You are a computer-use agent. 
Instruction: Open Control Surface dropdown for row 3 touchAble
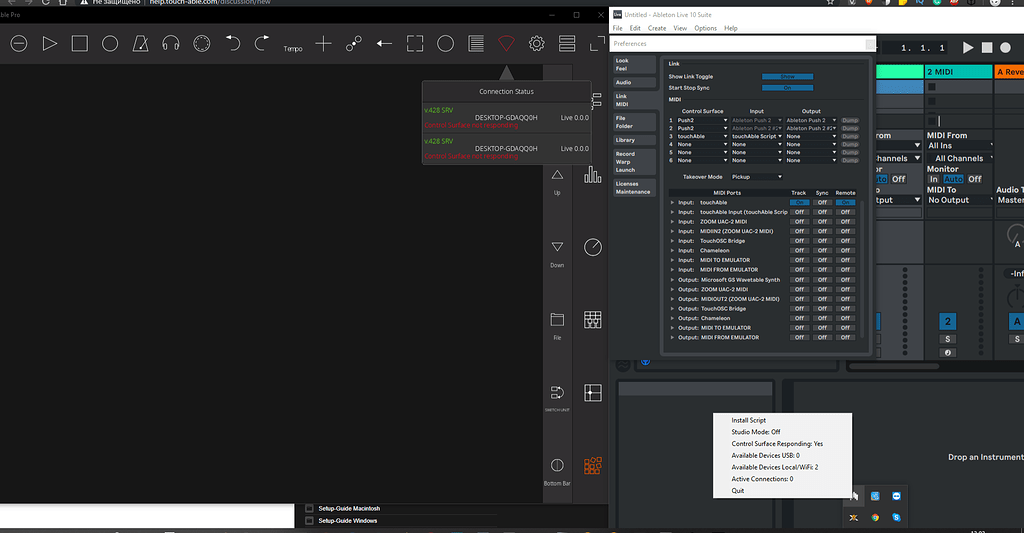pos(702,137)
